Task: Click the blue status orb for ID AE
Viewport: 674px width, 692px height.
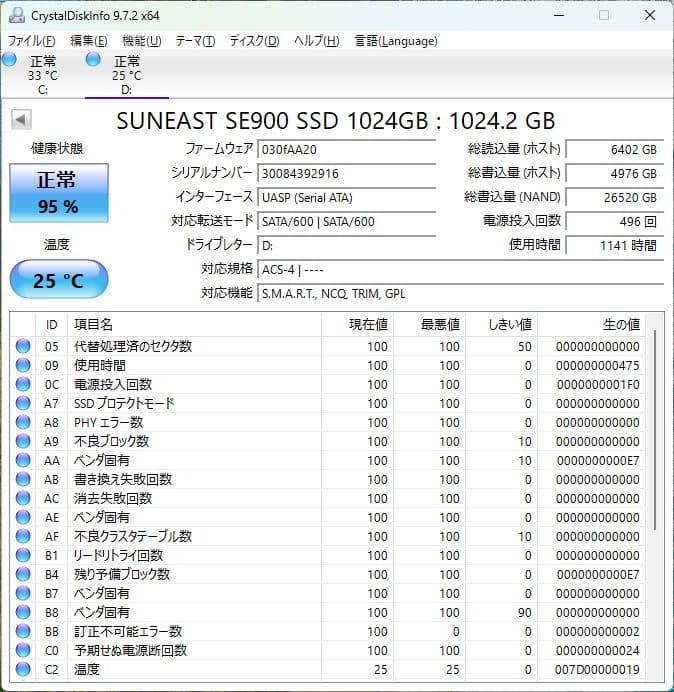Action: click(23, 517)
